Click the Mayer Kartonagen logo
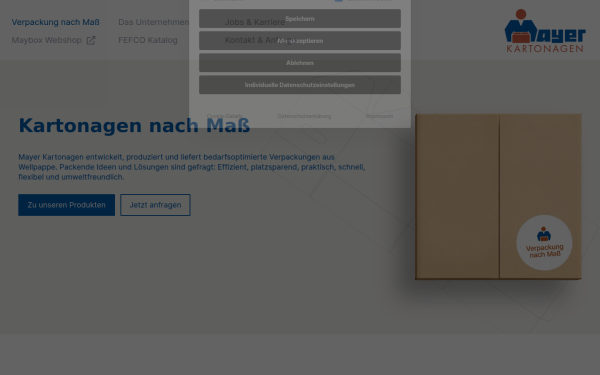 [545, 31]
